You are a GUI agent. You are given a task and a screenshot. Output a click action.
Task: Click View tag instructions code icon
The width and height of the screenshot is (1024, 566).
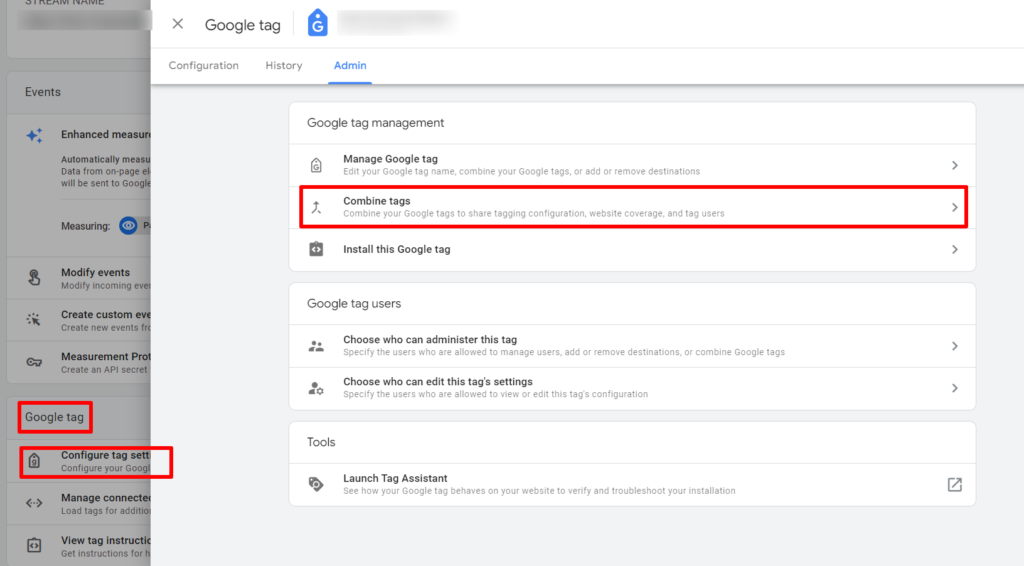click(34, 545)
